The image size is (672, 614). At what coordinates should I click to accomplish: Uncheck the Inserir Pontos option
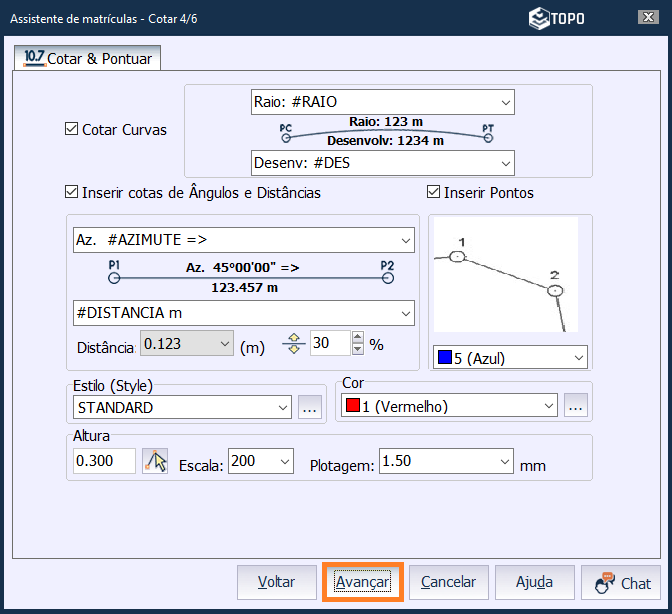click(x=434, y=192)
